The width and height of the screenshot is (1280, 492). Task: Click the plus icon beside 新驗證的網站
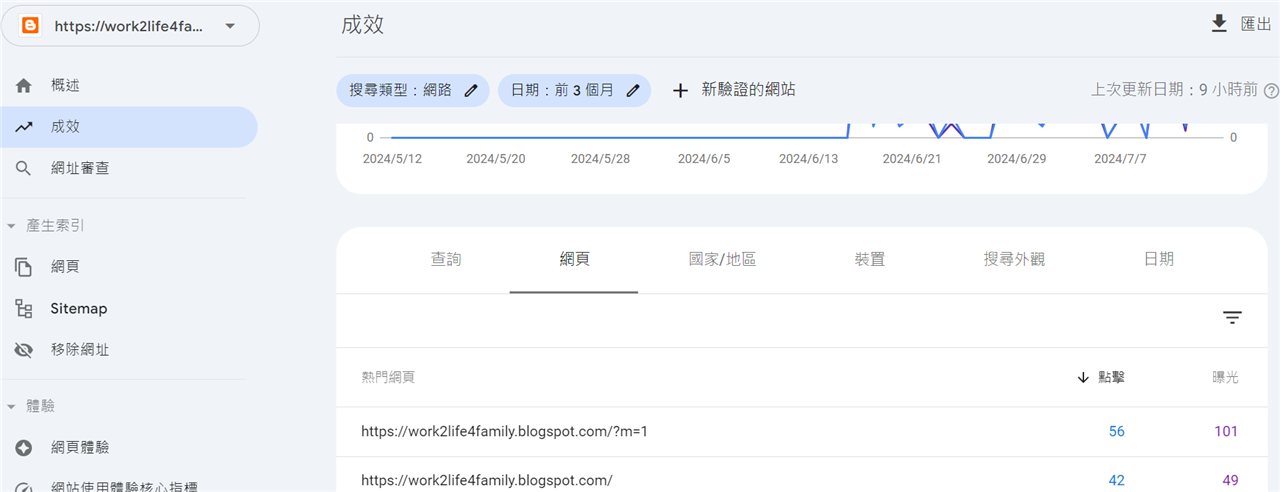click(x=680, y=90)
